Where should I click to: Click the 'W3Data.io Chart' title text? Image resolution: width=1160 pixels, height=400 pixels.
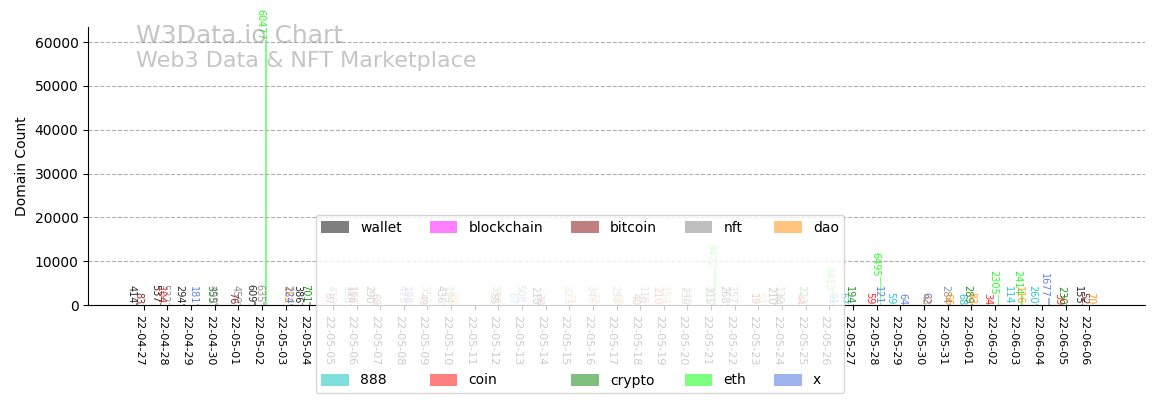coord(239,36)
